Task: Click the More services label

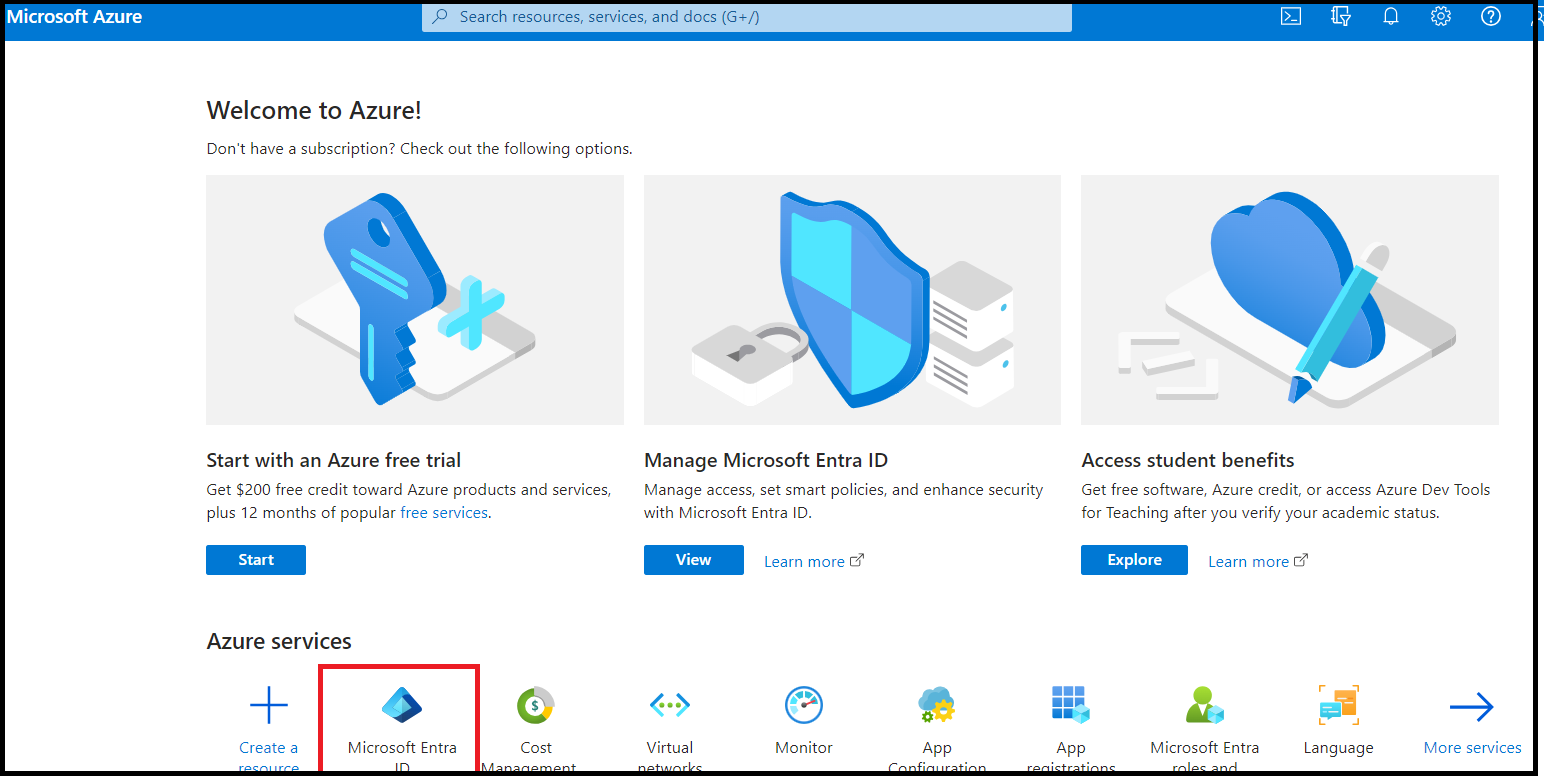Action: coord(1472,747)
